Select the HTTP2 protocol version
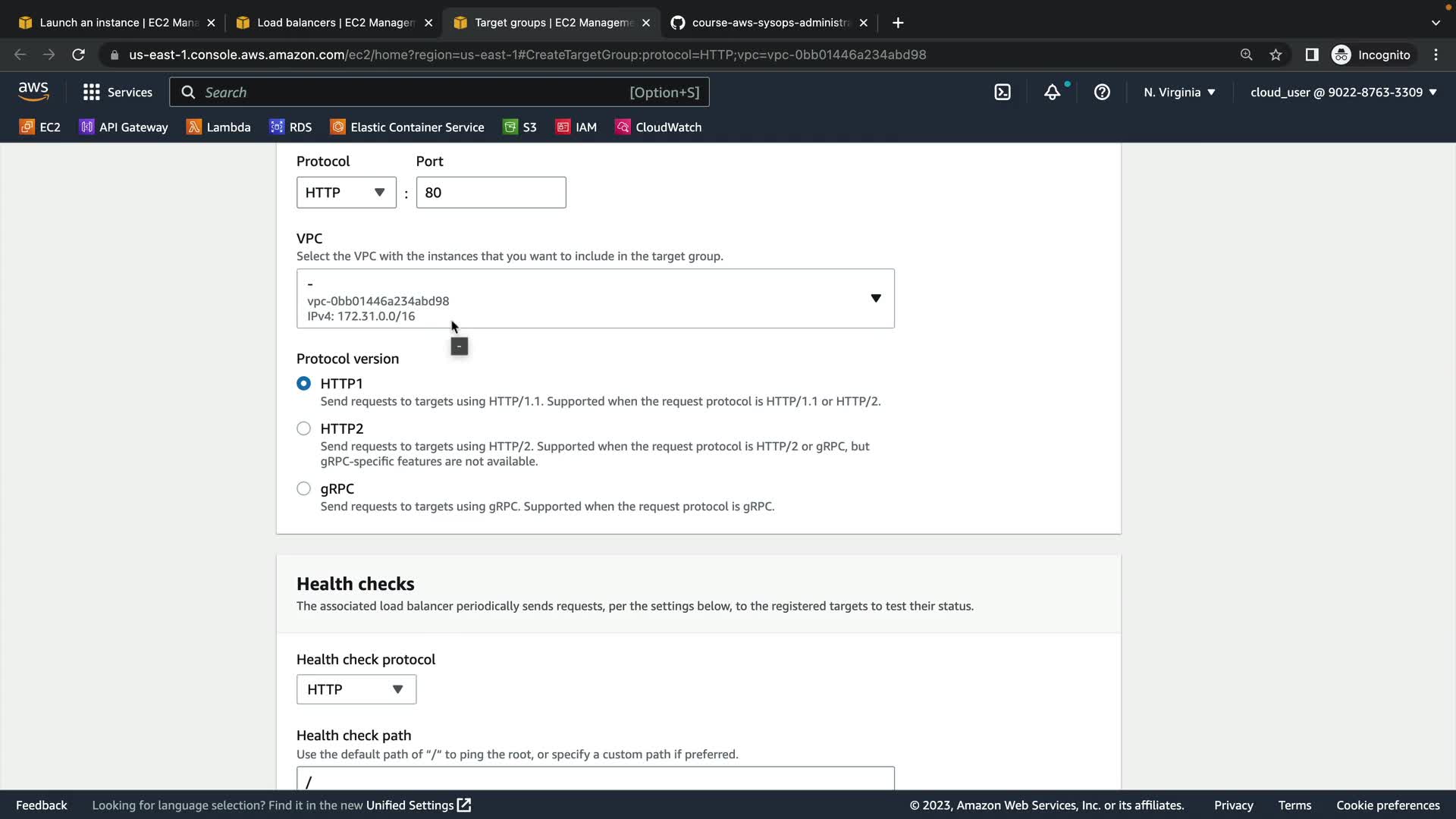The image size is (1456, 819). tap(303, 428)
